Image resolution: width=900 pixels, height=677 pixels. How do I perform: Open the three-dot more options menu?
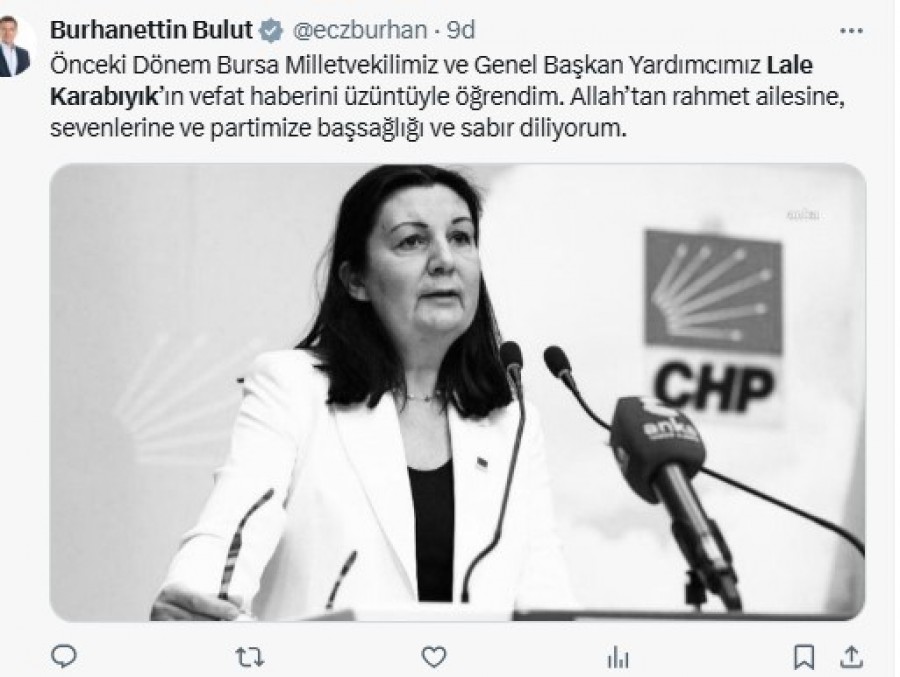click(x=851, y=31)
